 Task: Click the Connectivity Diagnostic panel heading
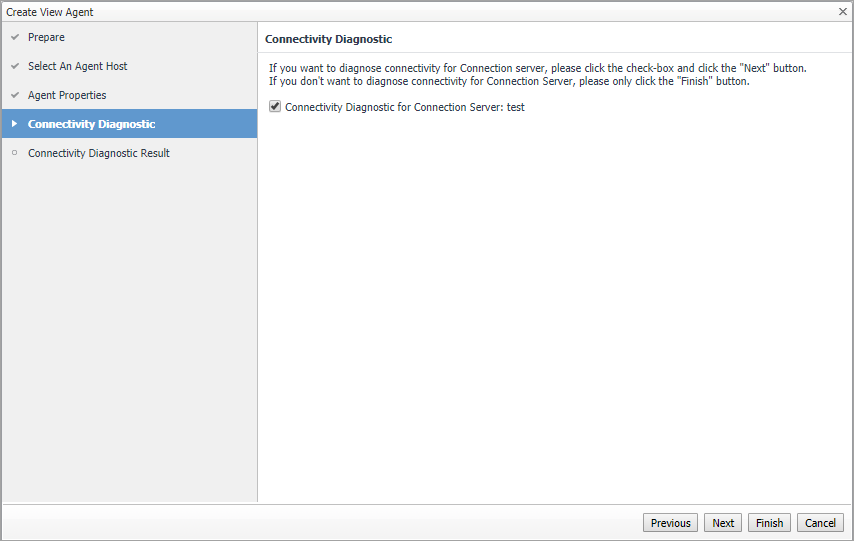click(328, 39)
